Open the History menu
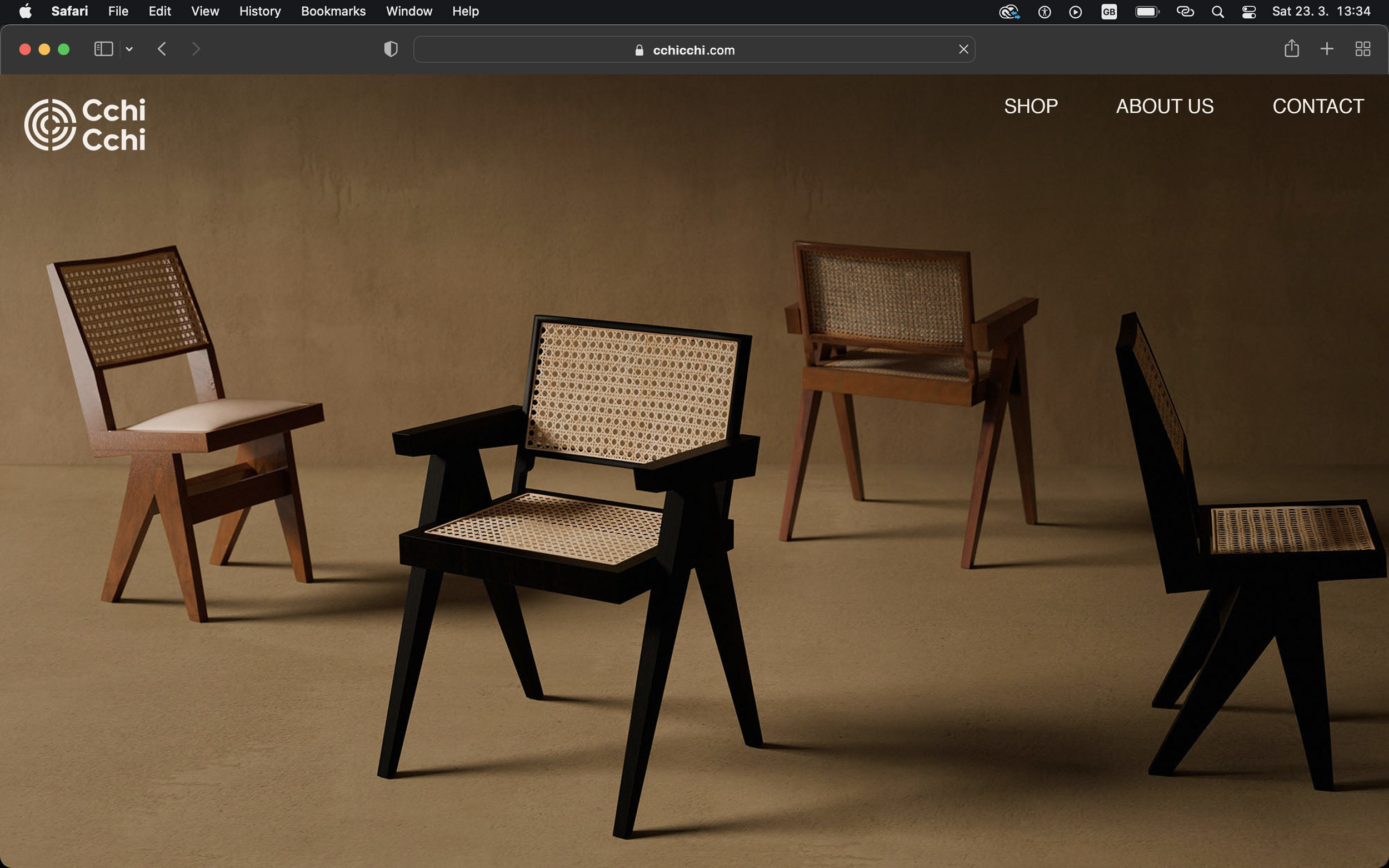Image resolution: width=1389 pixels, height=868 pixels. 259,12
